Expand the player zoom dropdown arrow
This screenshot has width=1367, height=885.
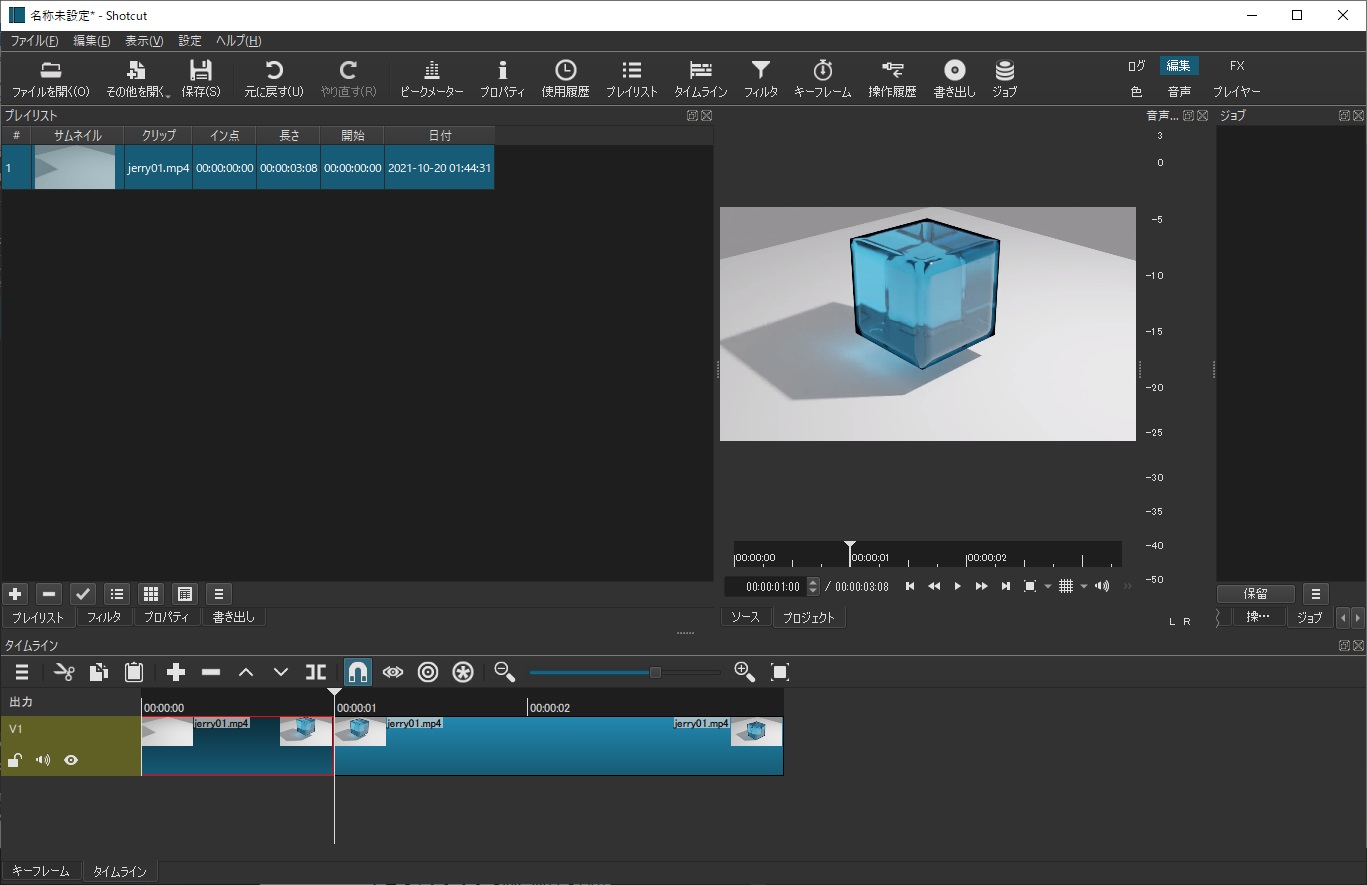(x=1048, y=587)
